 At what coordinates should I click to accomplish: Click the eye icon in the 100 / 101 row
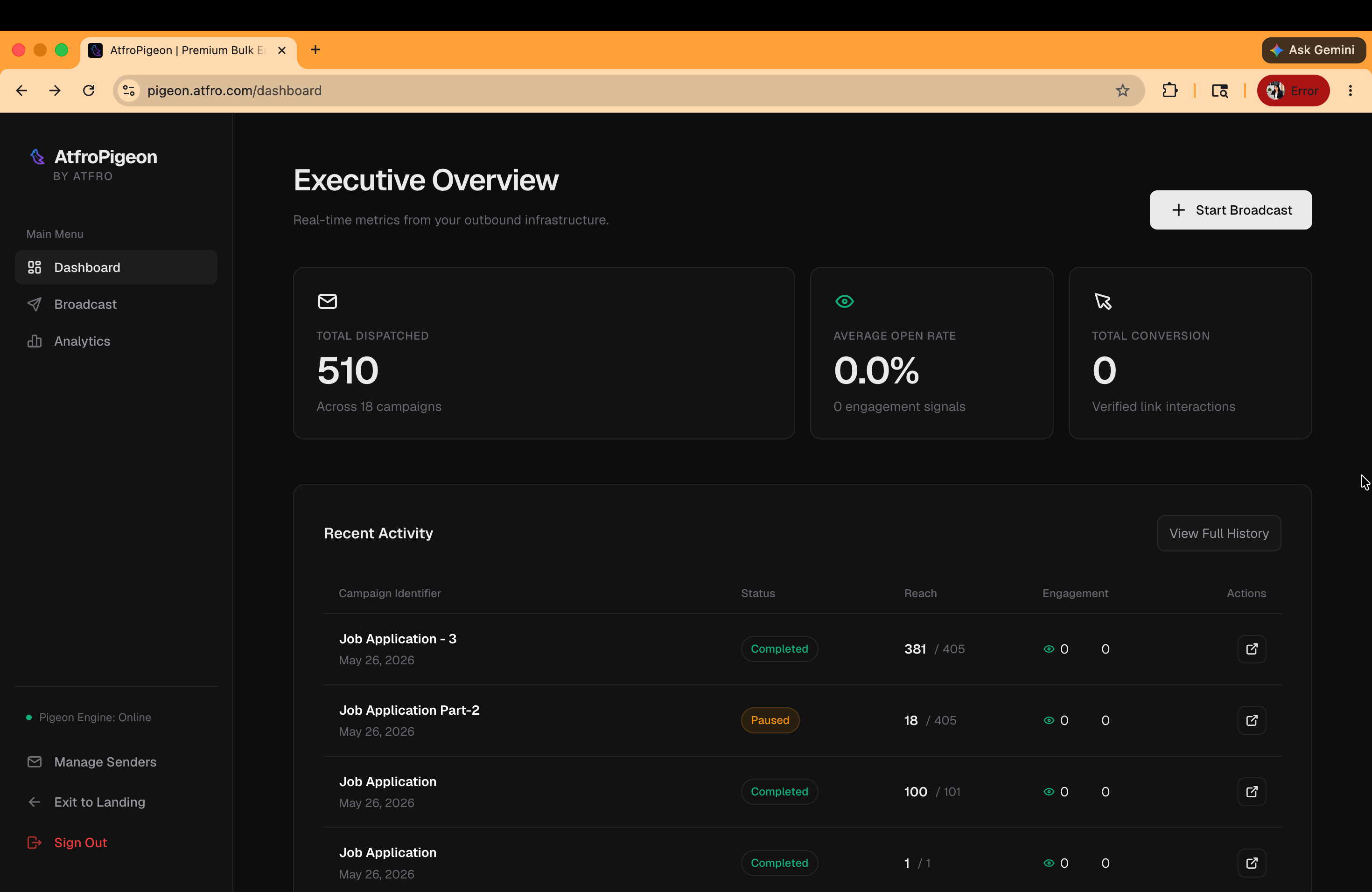point(1049,792)
